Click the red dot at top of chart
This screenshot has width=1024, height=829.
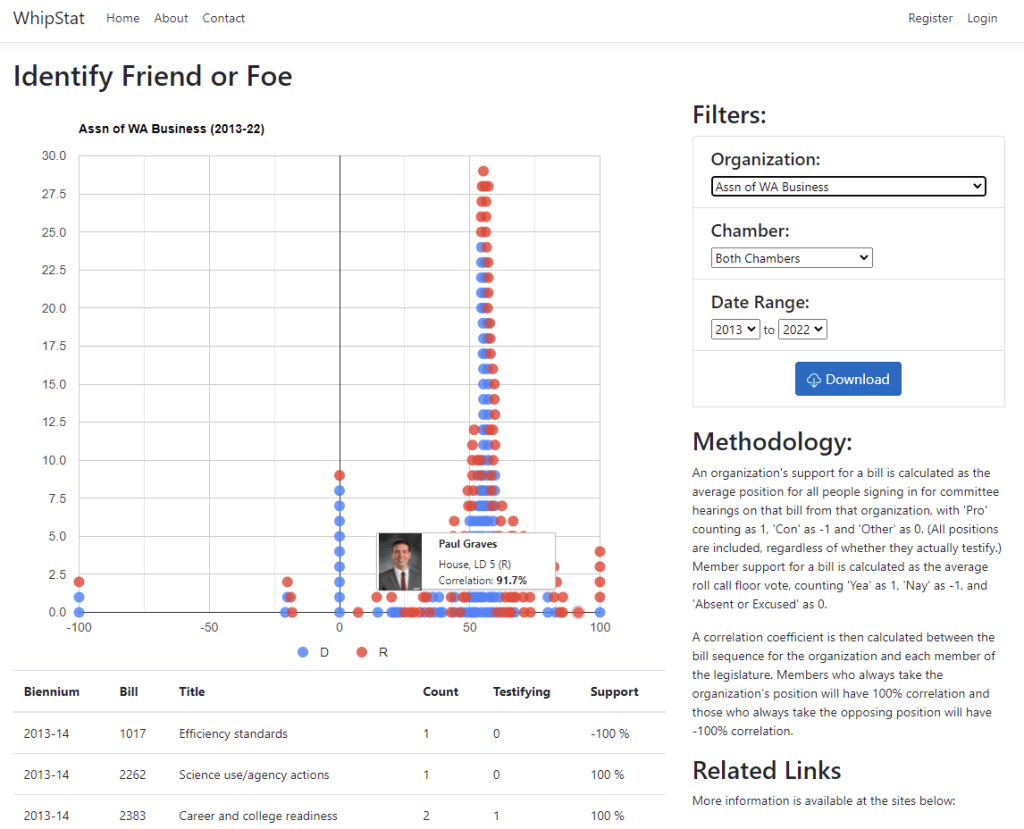tap(483, 171)
